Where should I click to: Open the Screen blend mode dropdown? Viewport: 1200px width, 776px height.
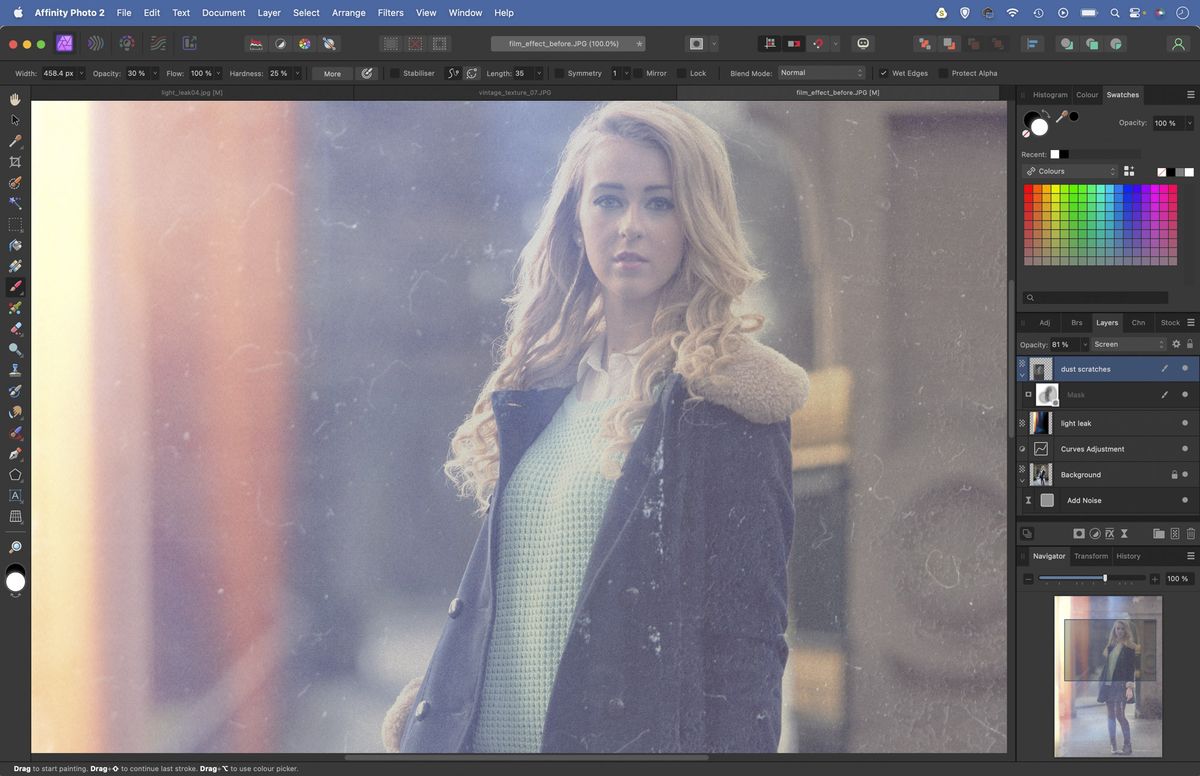(x=1128, y=343)
